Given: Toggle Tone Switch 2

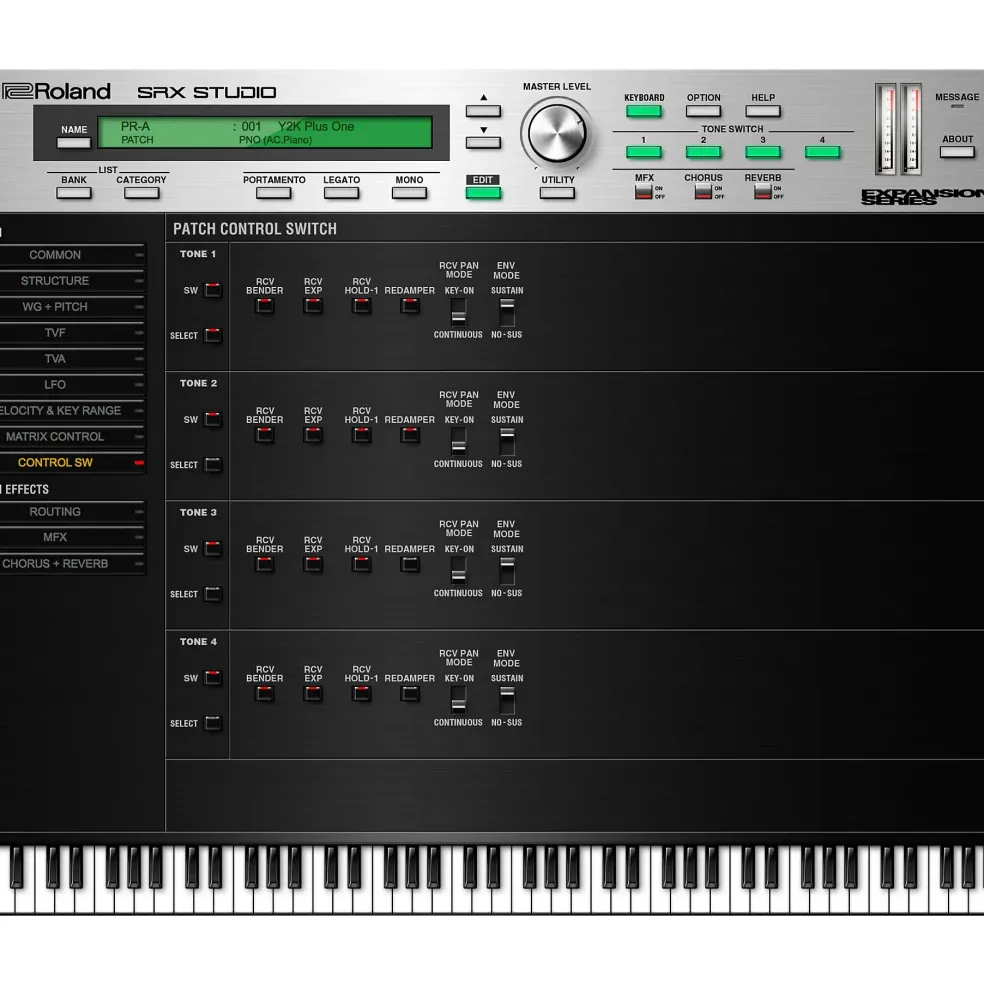Looking at the screenshot, I should click(703, 152).
